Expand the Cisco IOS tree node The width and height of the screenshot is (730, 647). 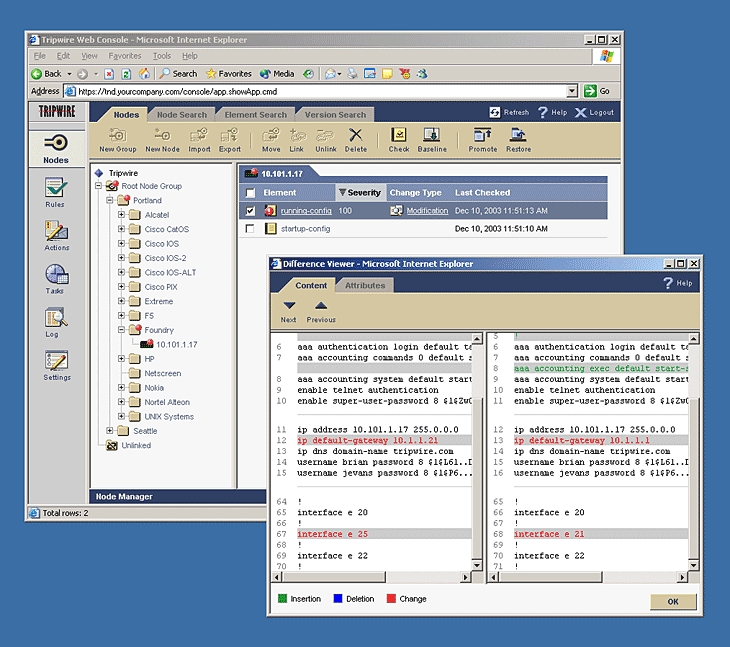pyautogui.click(x=122, y=243)
